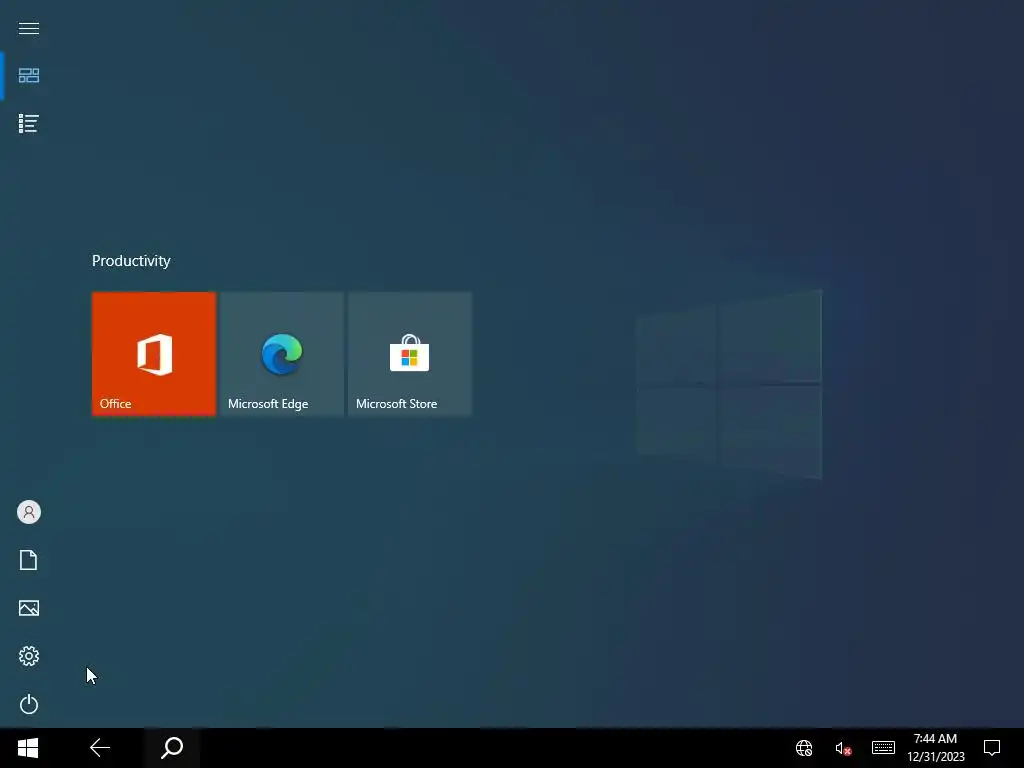Open the user account menu
1024x768 pixels.
[29, 512]
